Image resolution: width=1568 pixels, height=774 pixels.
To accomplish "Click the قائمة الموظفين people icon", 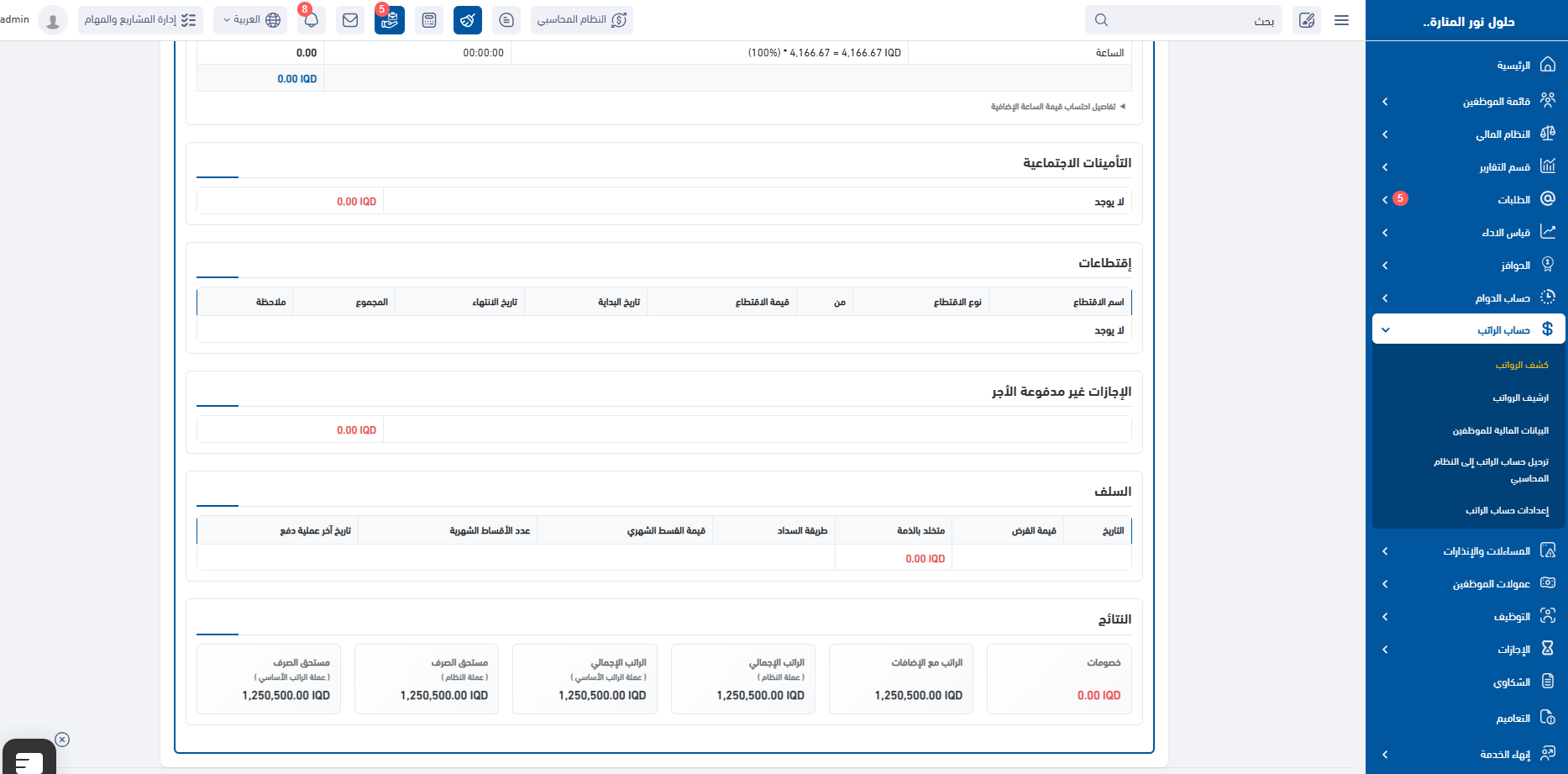I will [x=1548, y=101].
